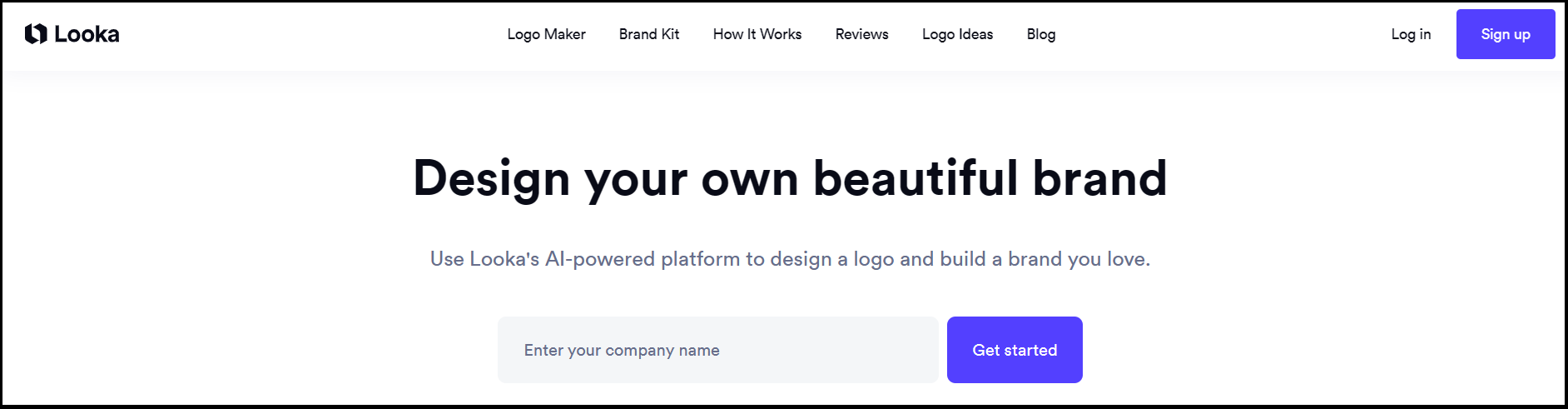This screenshot has width=1568, height=409.
Task: Click the Looka wordmark text
Action: [x=87, y=34]
